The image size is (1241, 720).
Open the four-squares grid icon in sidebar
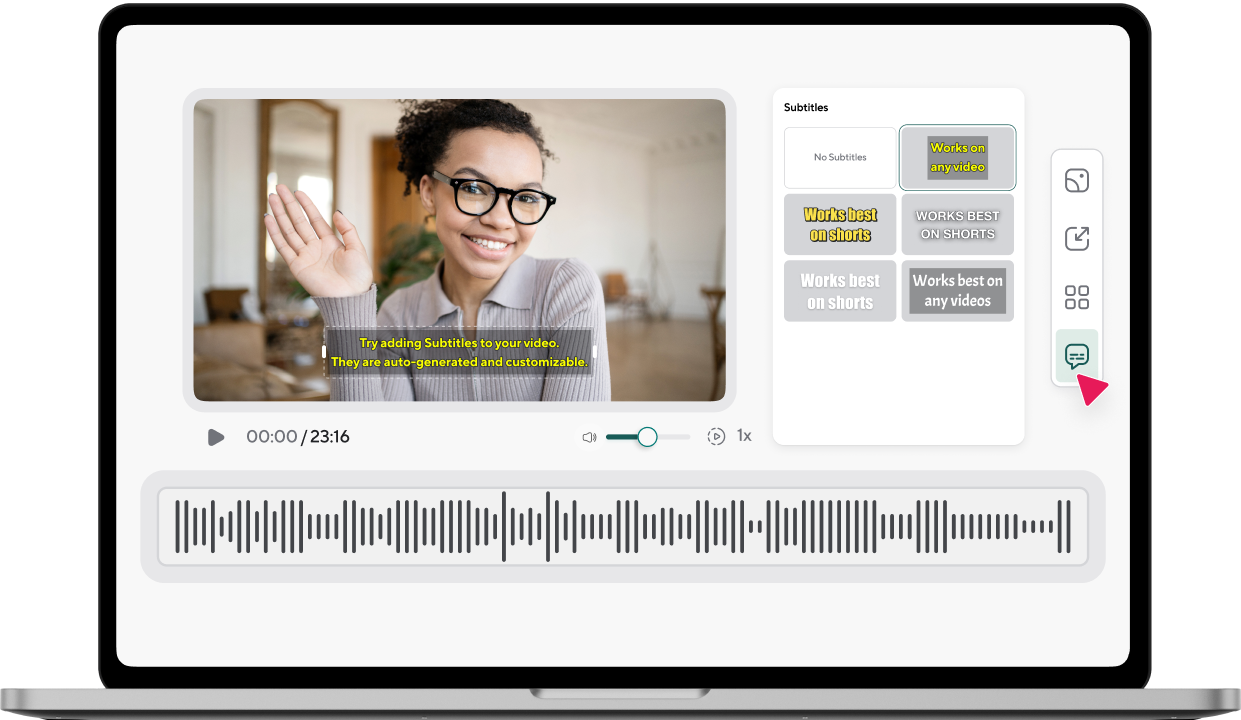click(1077, 297)
